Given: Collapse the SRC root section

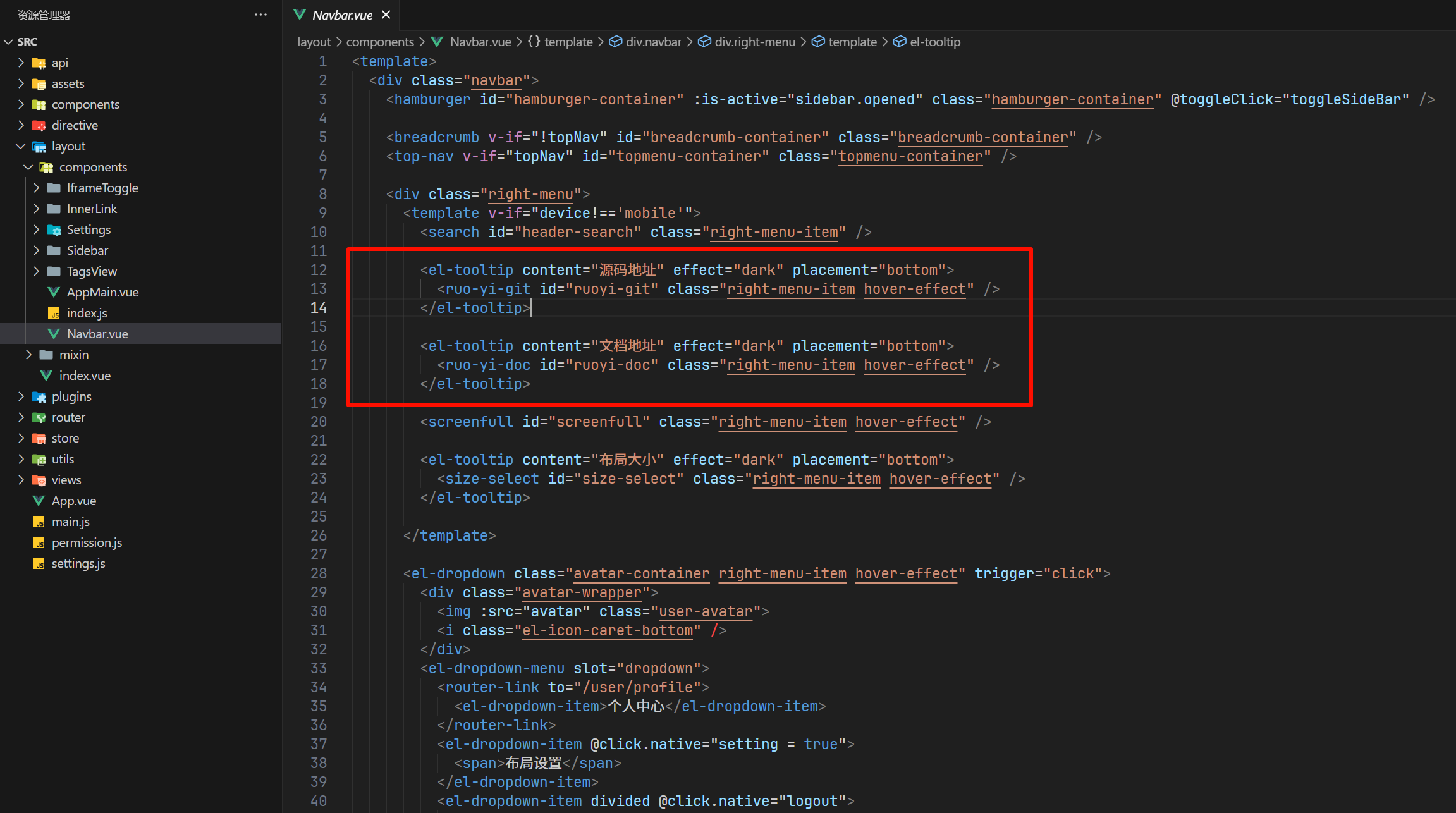Looking at the screenshot, I should (9, 42).
